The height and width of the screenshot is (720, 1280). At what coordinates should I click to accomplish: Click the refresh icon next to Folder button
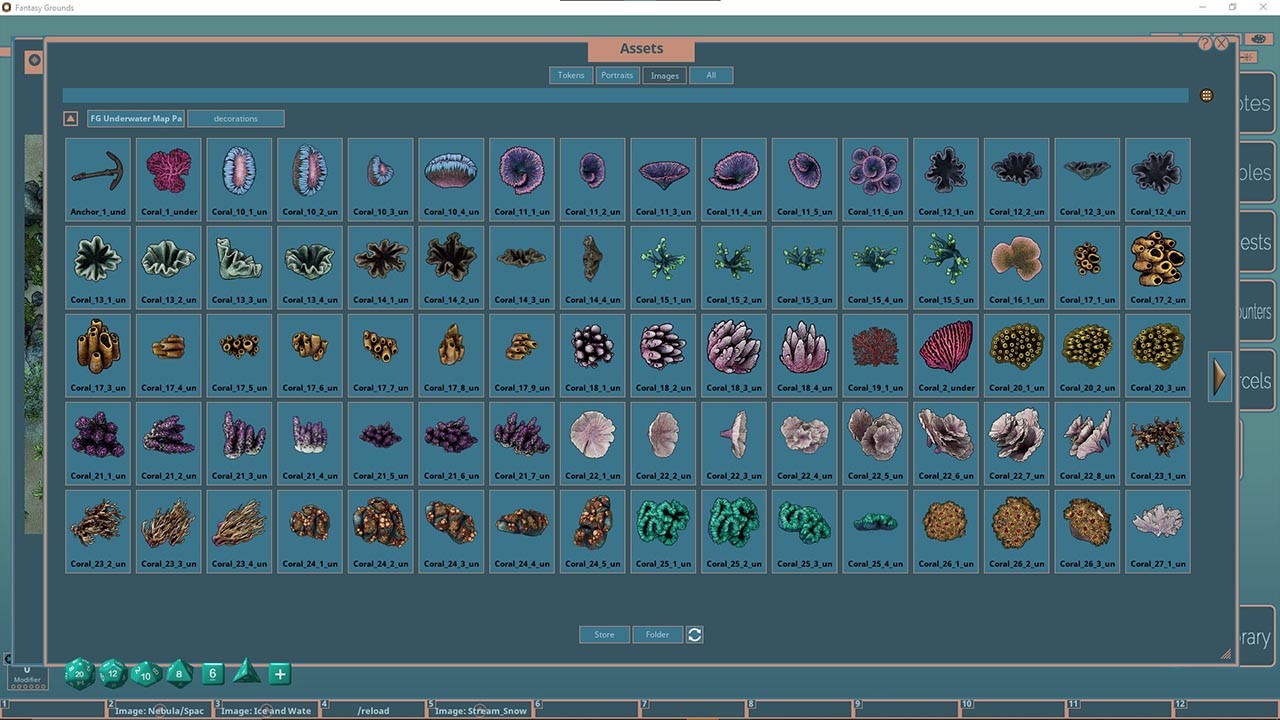pos(694,634)
